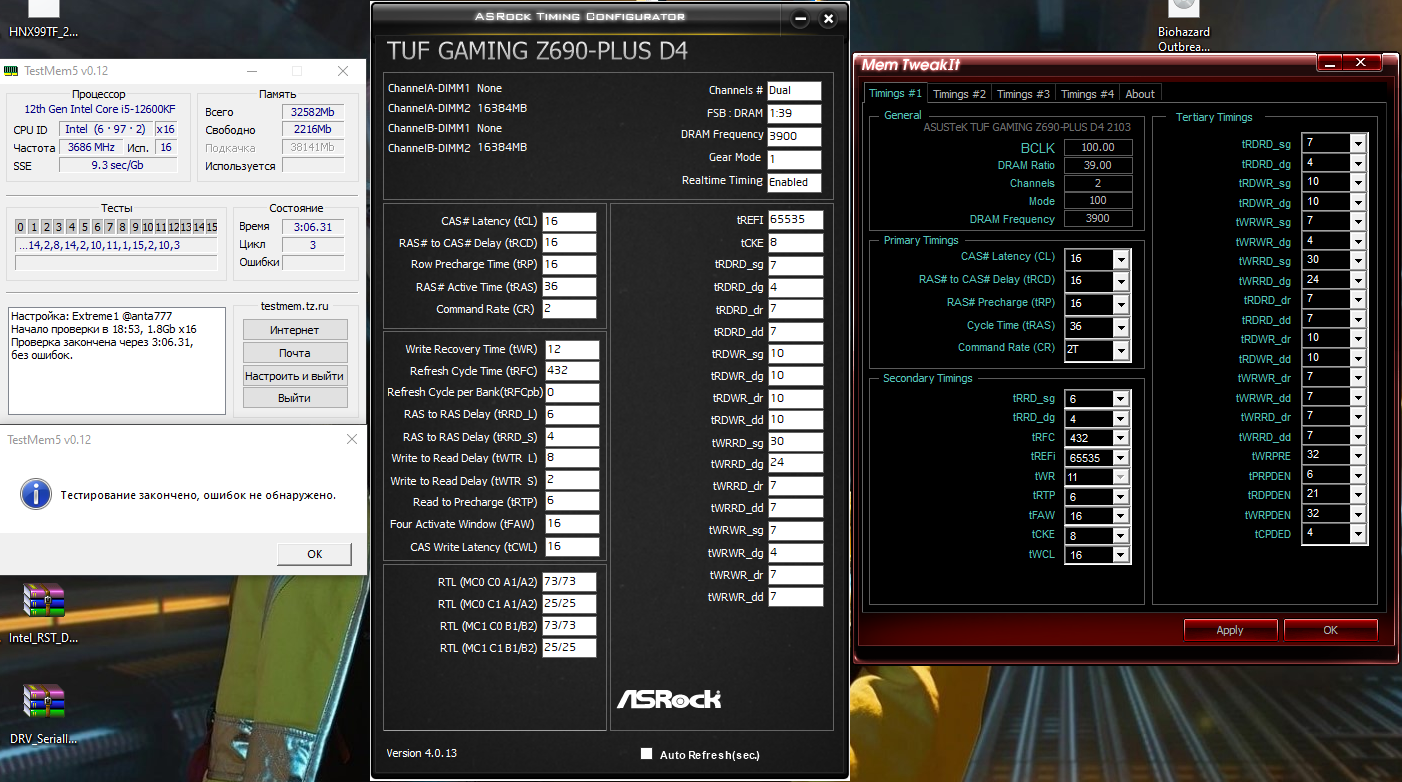
Task: Click the Apply button in Mem TweakIt
Action: point(1230,630)
